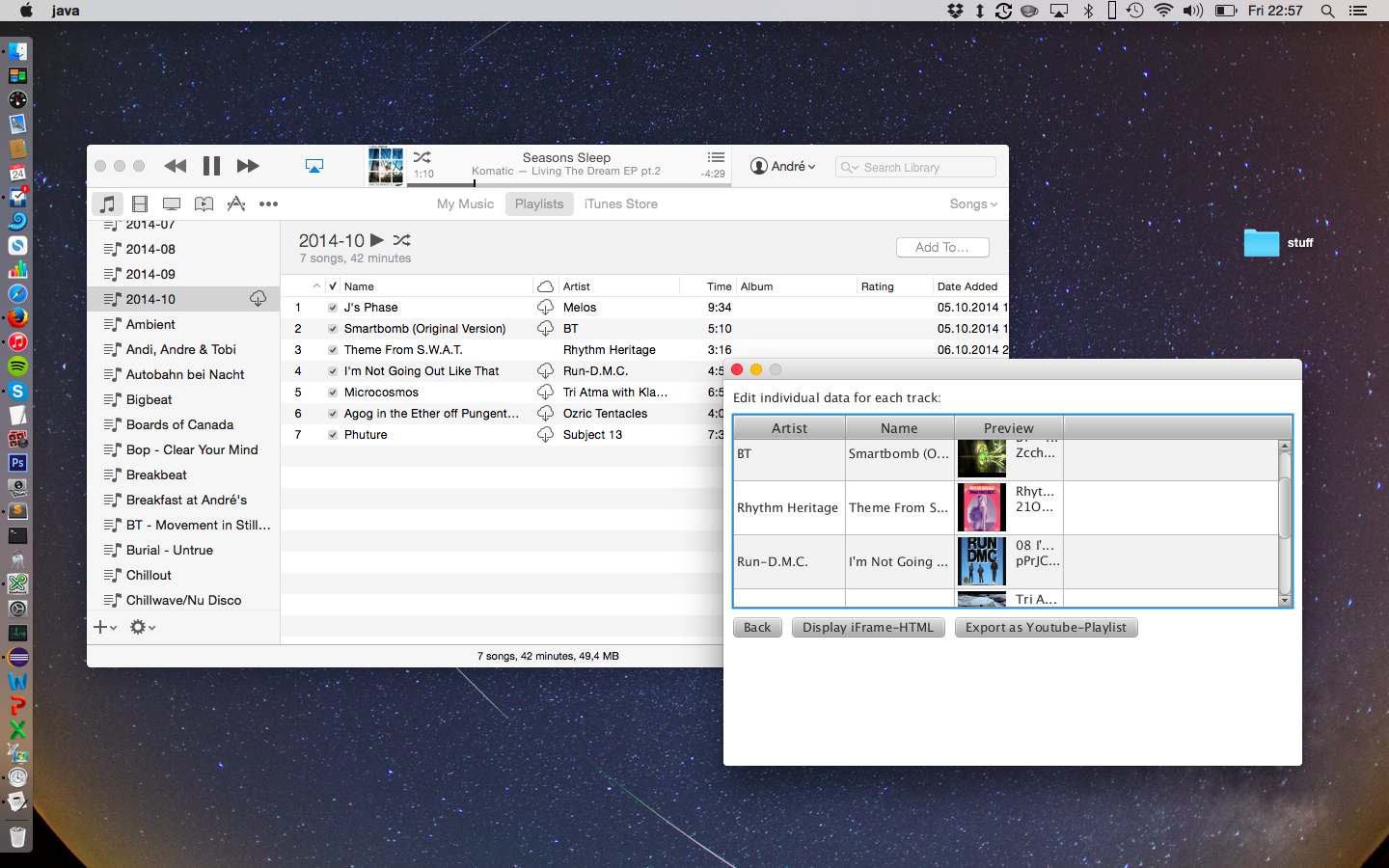The height and width of the screenshot is (868, 1389).
Task: Select the Apps library icon
Action: [236, 203]
